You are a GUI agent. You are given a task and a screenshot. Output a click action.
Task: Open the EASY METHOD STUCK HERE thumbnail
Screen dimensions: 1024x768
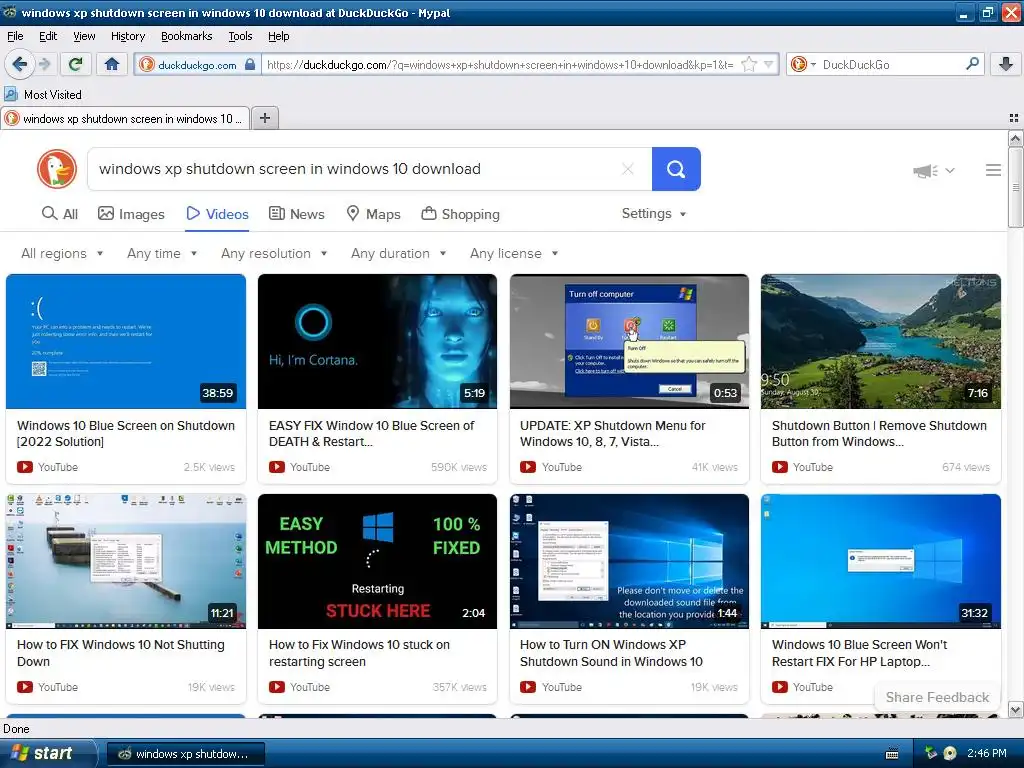pos(377,562)
